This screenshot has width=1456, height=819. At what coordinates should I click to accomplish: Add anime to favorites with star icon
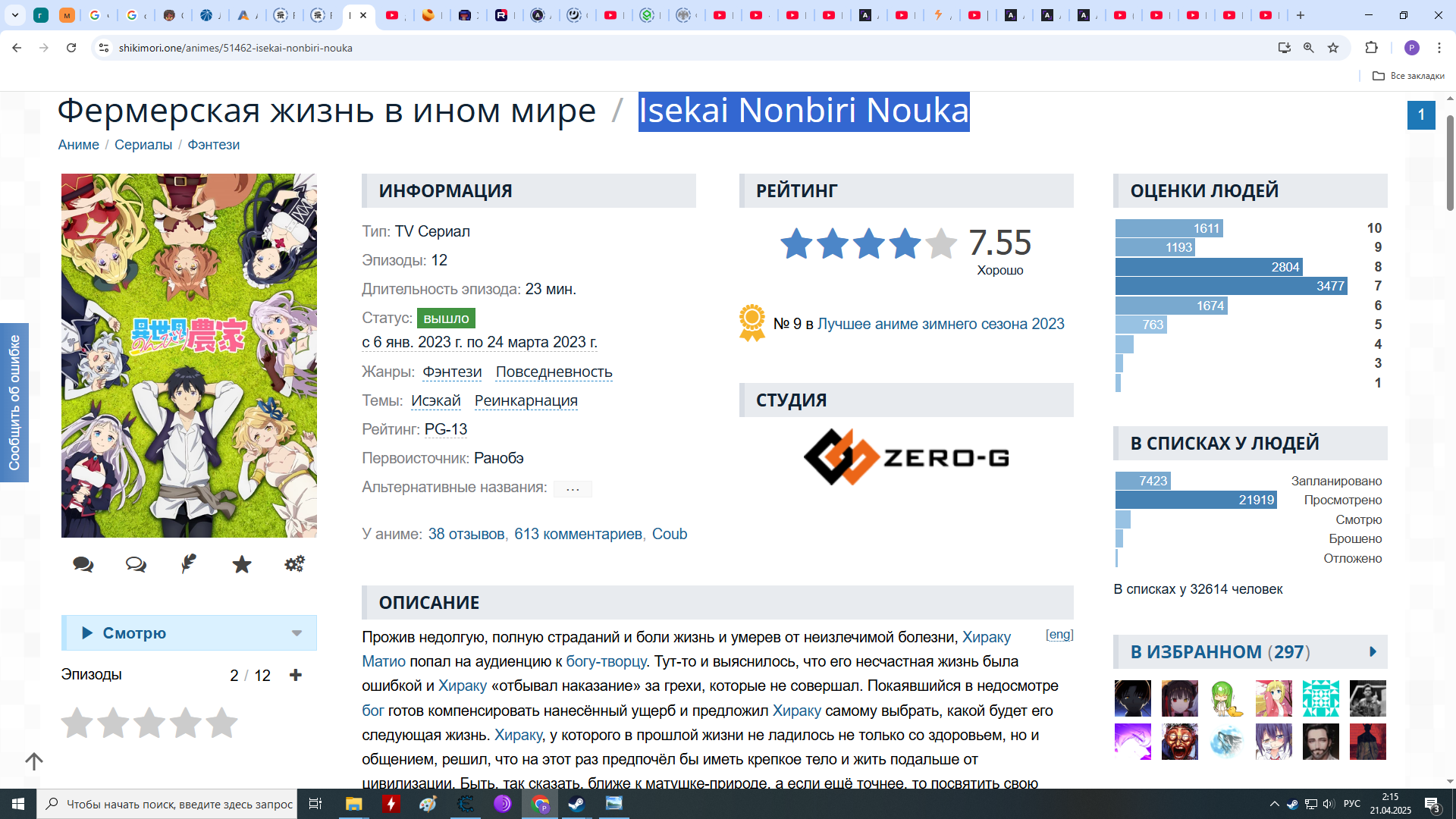point(242,564)
